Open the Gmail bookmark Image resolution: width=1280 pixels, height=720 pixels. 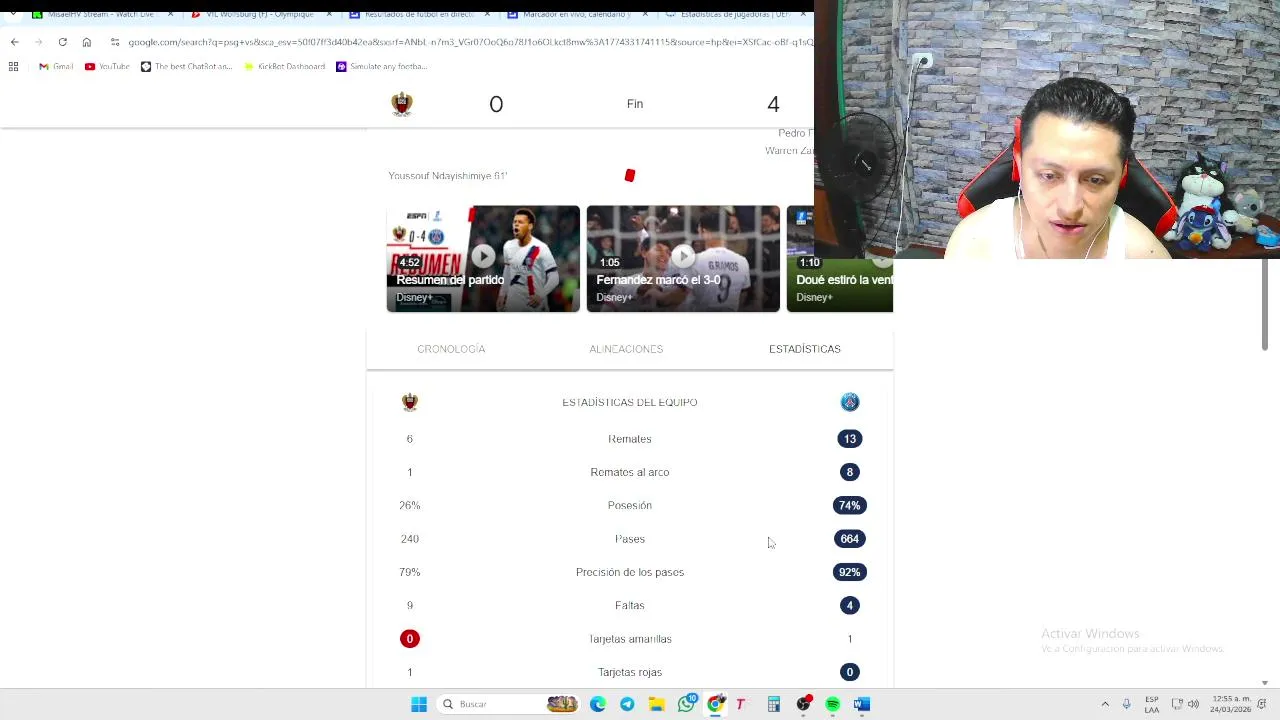click(56, 66)
